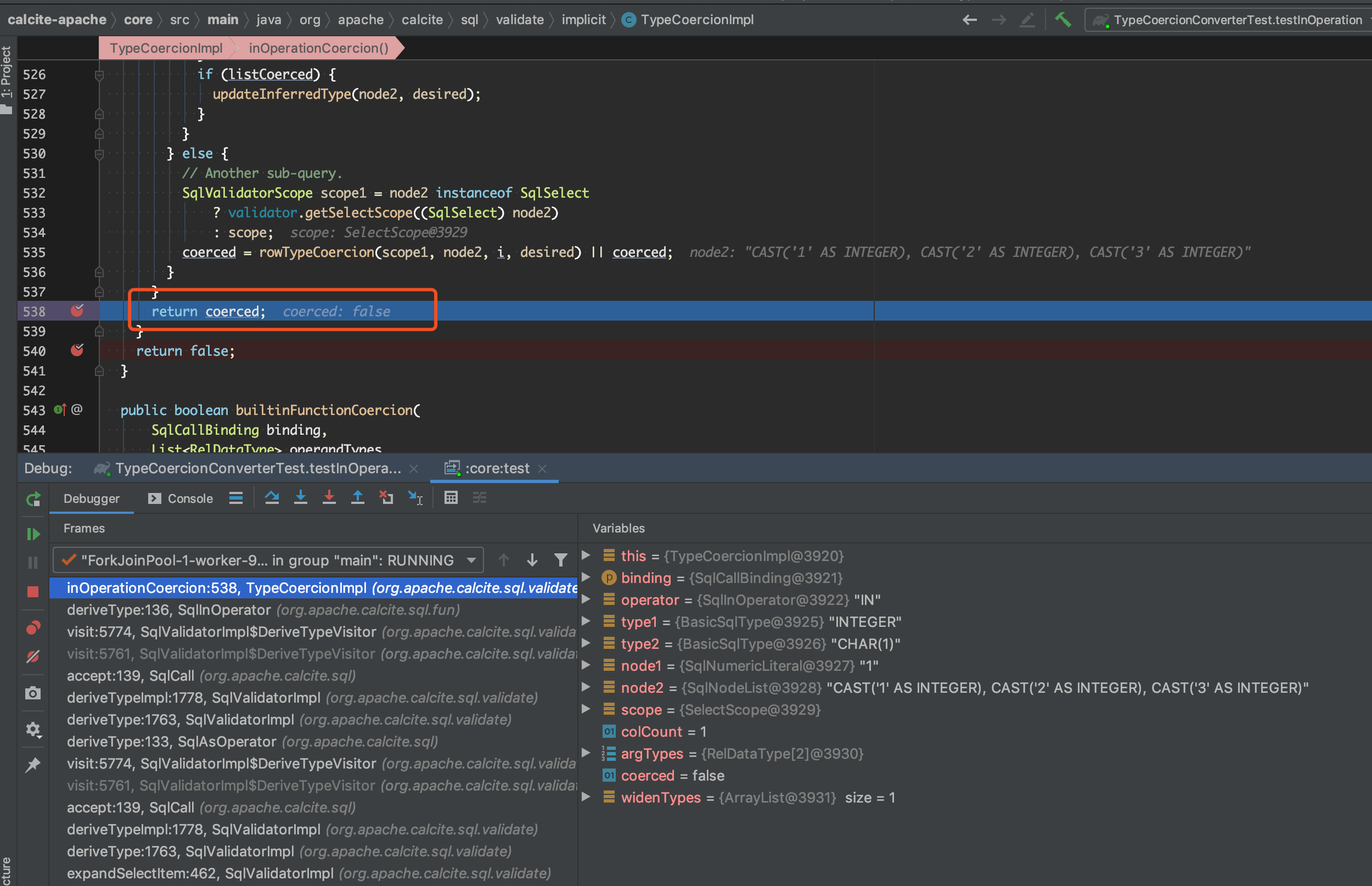Click the Step Over debugger icon

click(x=272, y=498)
